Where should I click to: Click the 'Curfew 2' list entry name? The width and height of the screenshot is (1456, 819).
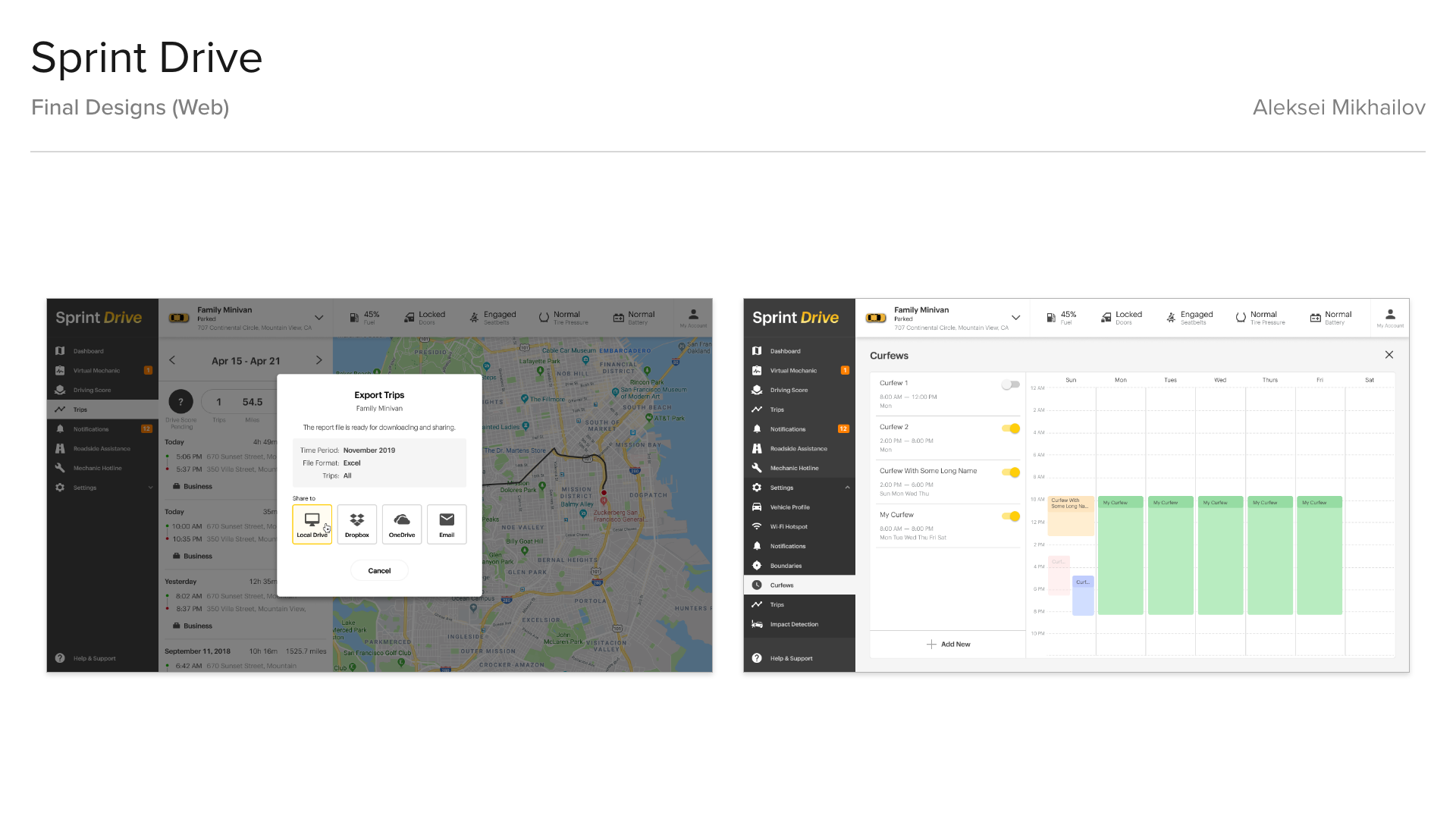[894, 427]
